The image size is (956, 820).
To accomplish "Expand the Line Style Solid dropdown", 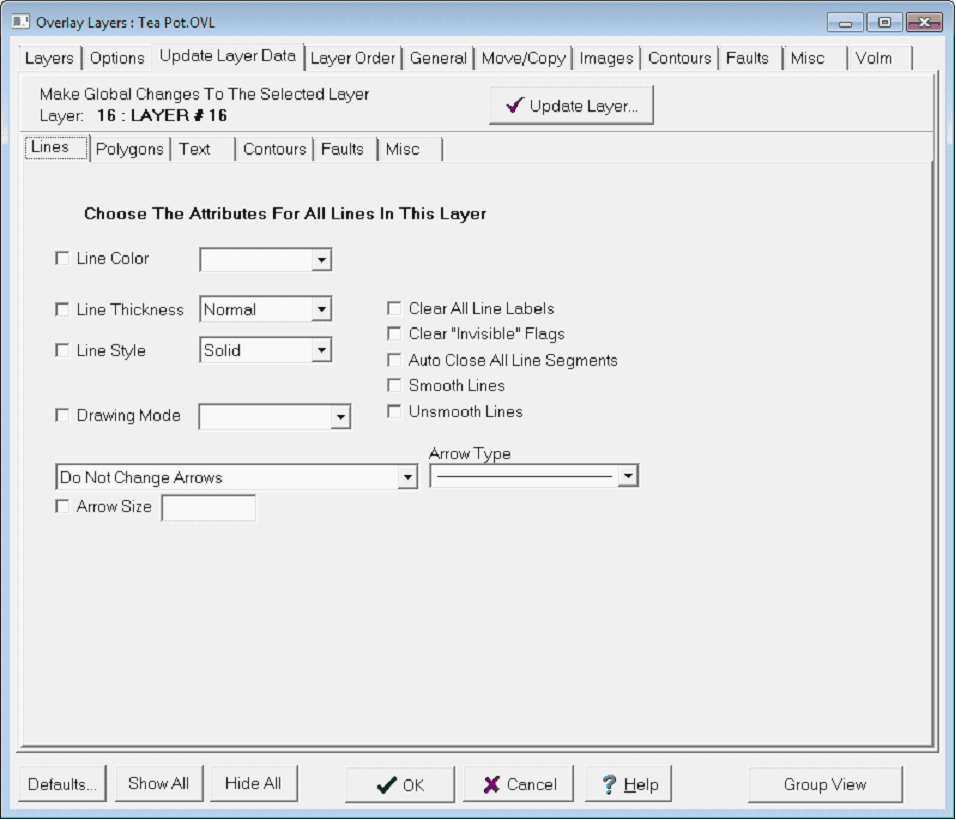I will click(x=320, y=351).
